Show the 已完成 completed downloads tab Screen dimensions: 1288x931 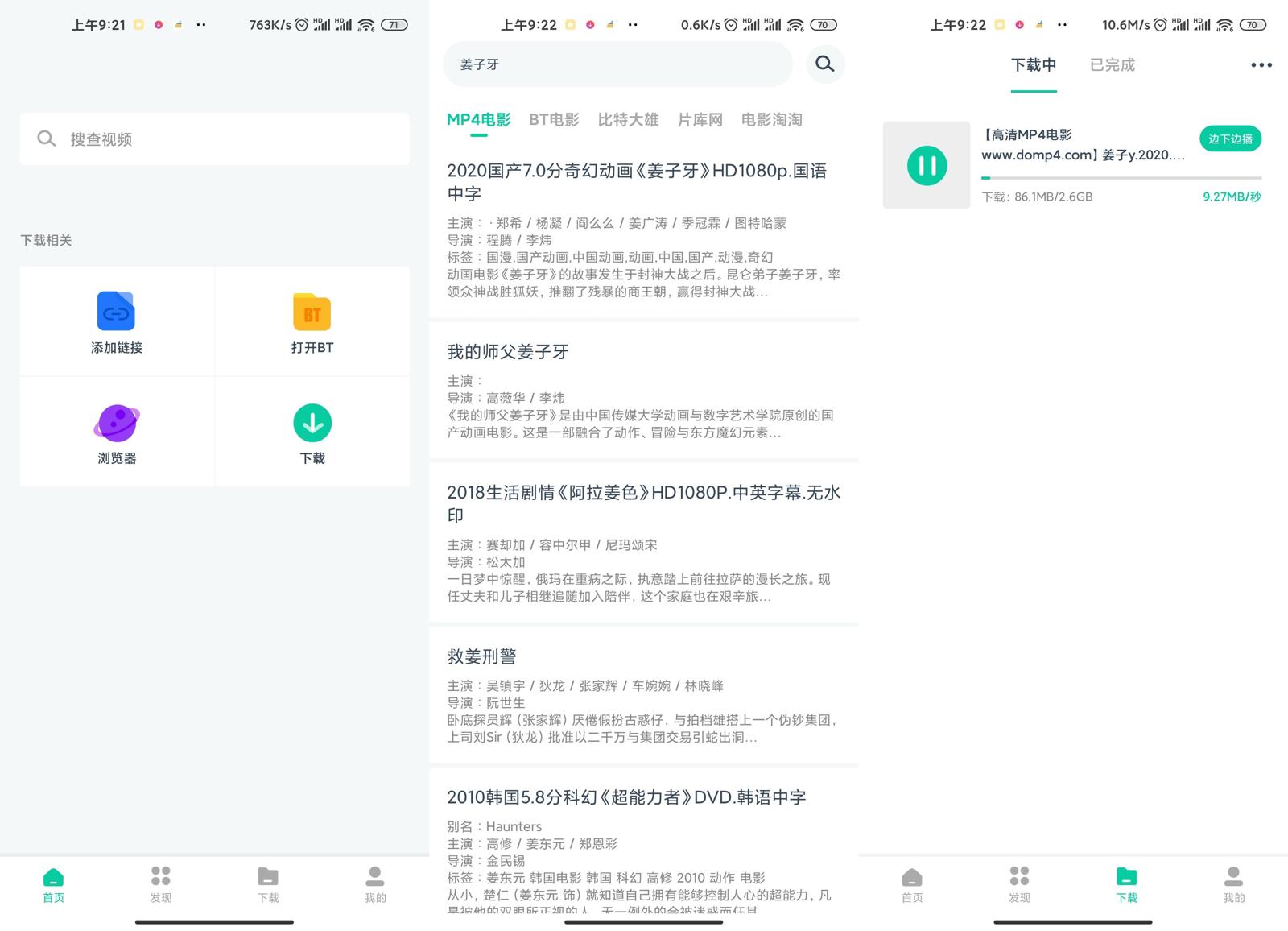[x=1112, y=65]
